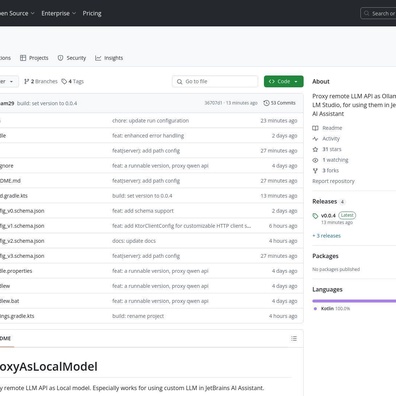Screen dimensions: 396x396
Task: Show the + 3 releases link
Action: [x=327, y=236]
